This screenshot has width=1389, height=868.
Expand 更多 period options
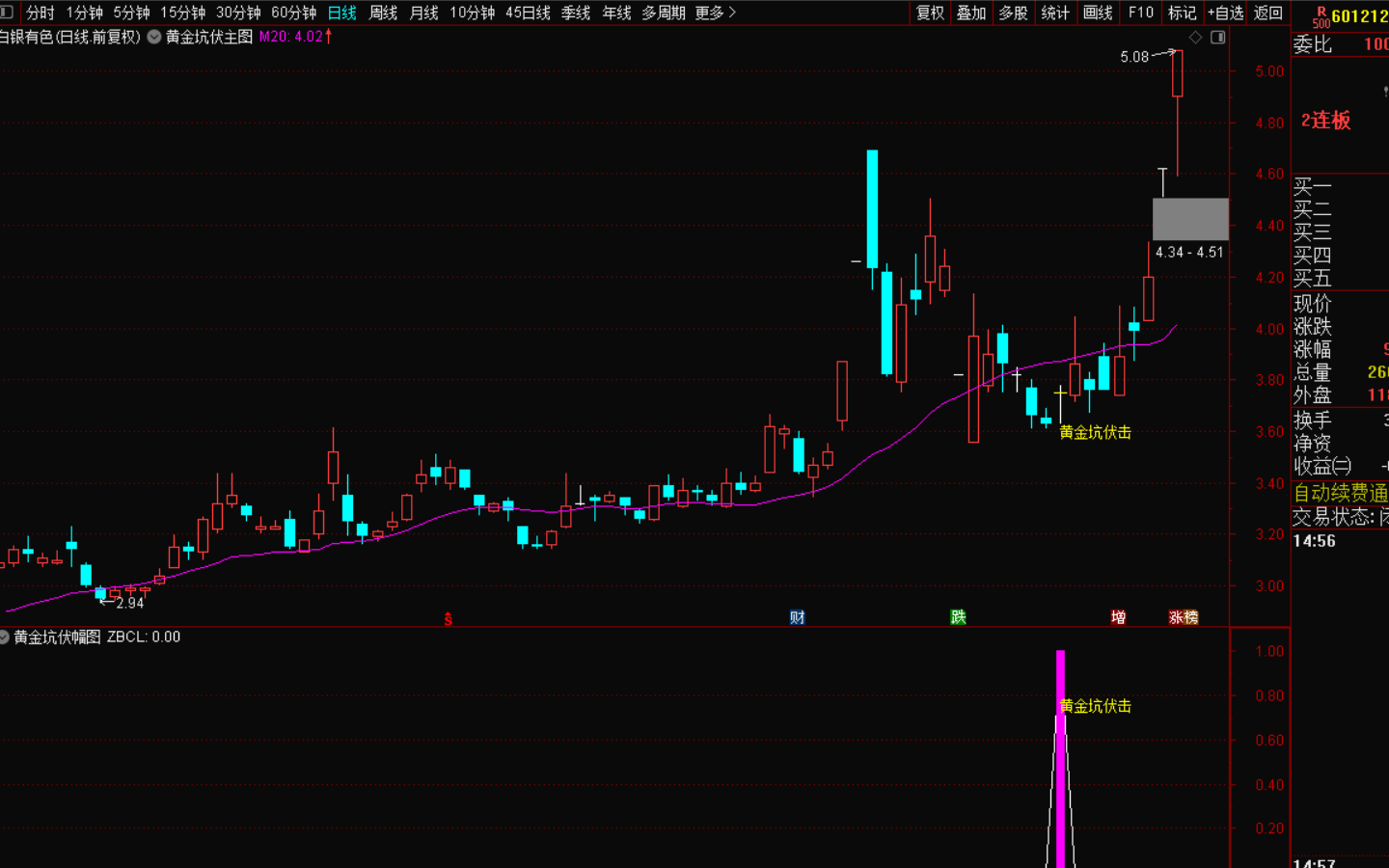coord(715,13)
